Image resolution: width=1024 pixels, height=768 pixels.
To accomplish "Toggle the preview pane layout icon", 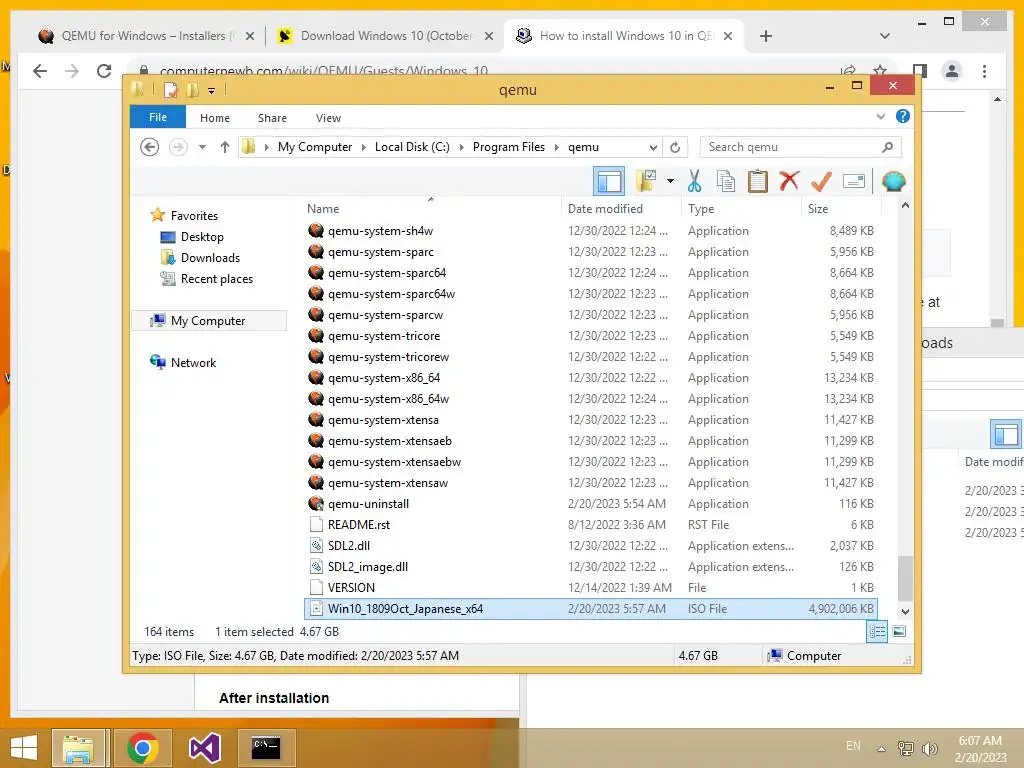I will [x=609, y=181].
